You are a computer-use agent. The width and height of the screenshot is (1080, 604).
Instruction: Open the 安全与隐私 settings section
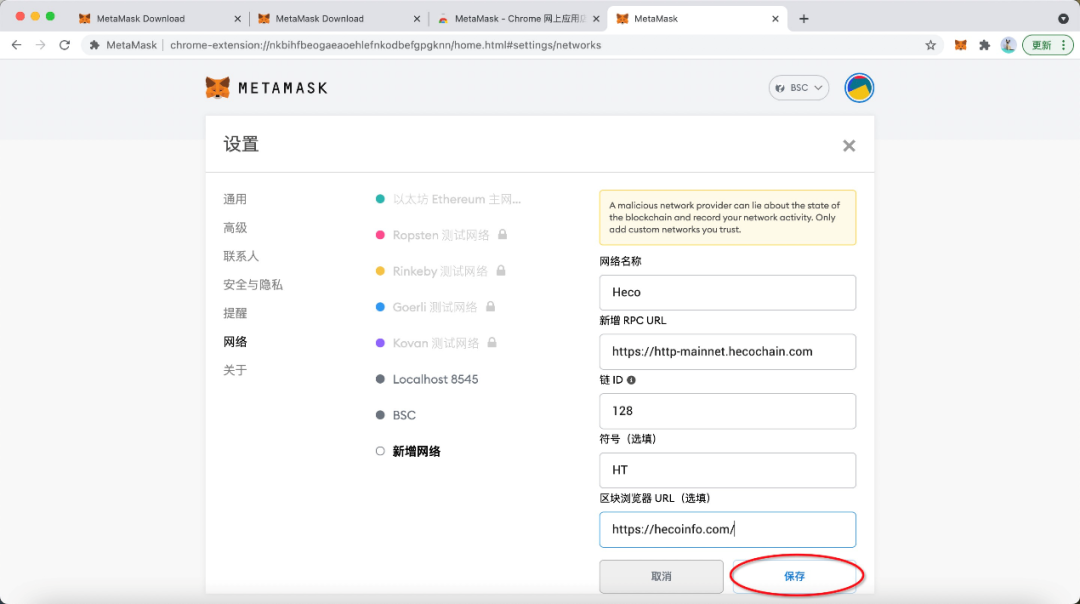coord(253,284)
